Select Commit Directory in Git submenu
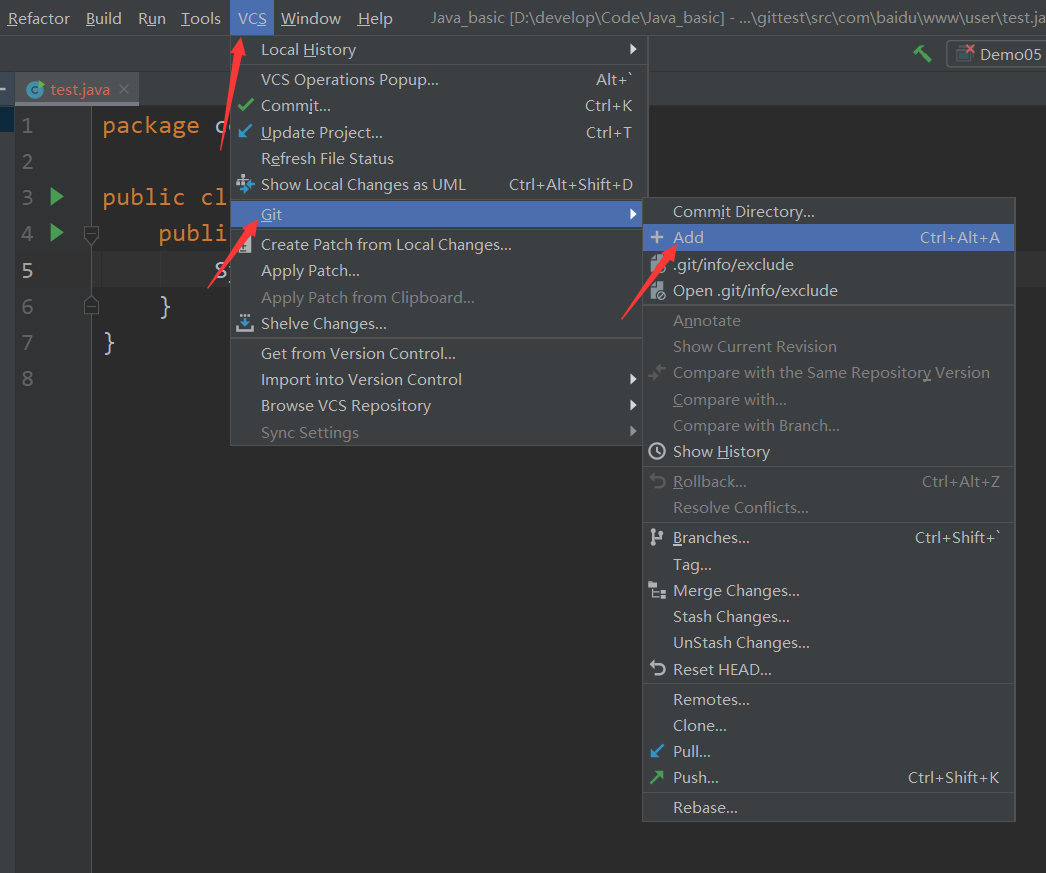The image size is (1046, 873). 829,211
